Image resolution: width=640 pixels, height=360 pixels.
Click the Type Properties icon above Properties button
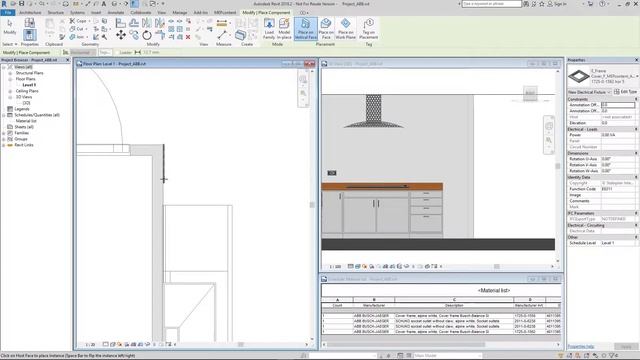[x=29, y=23]
